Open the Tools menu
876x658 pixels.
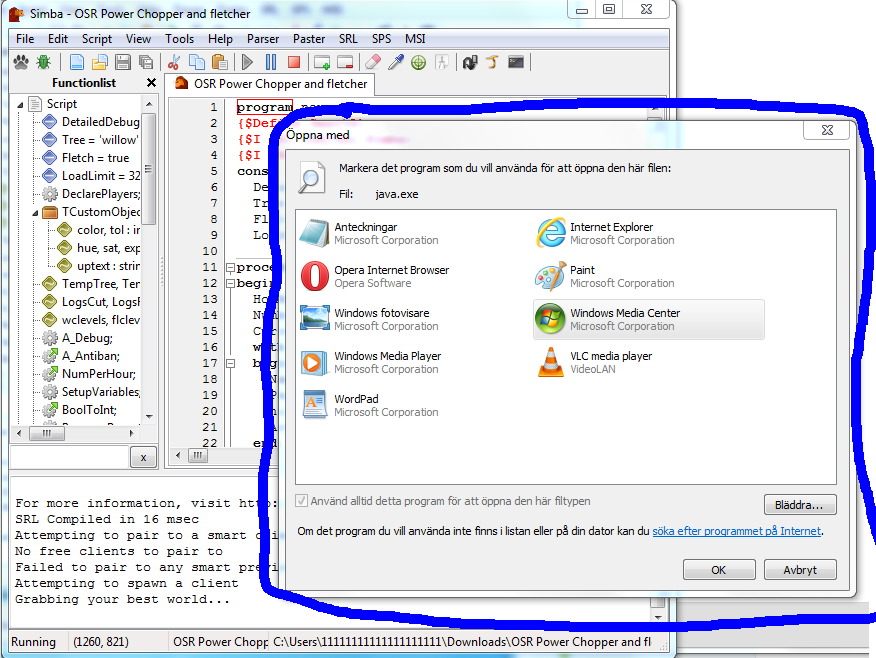179,39
